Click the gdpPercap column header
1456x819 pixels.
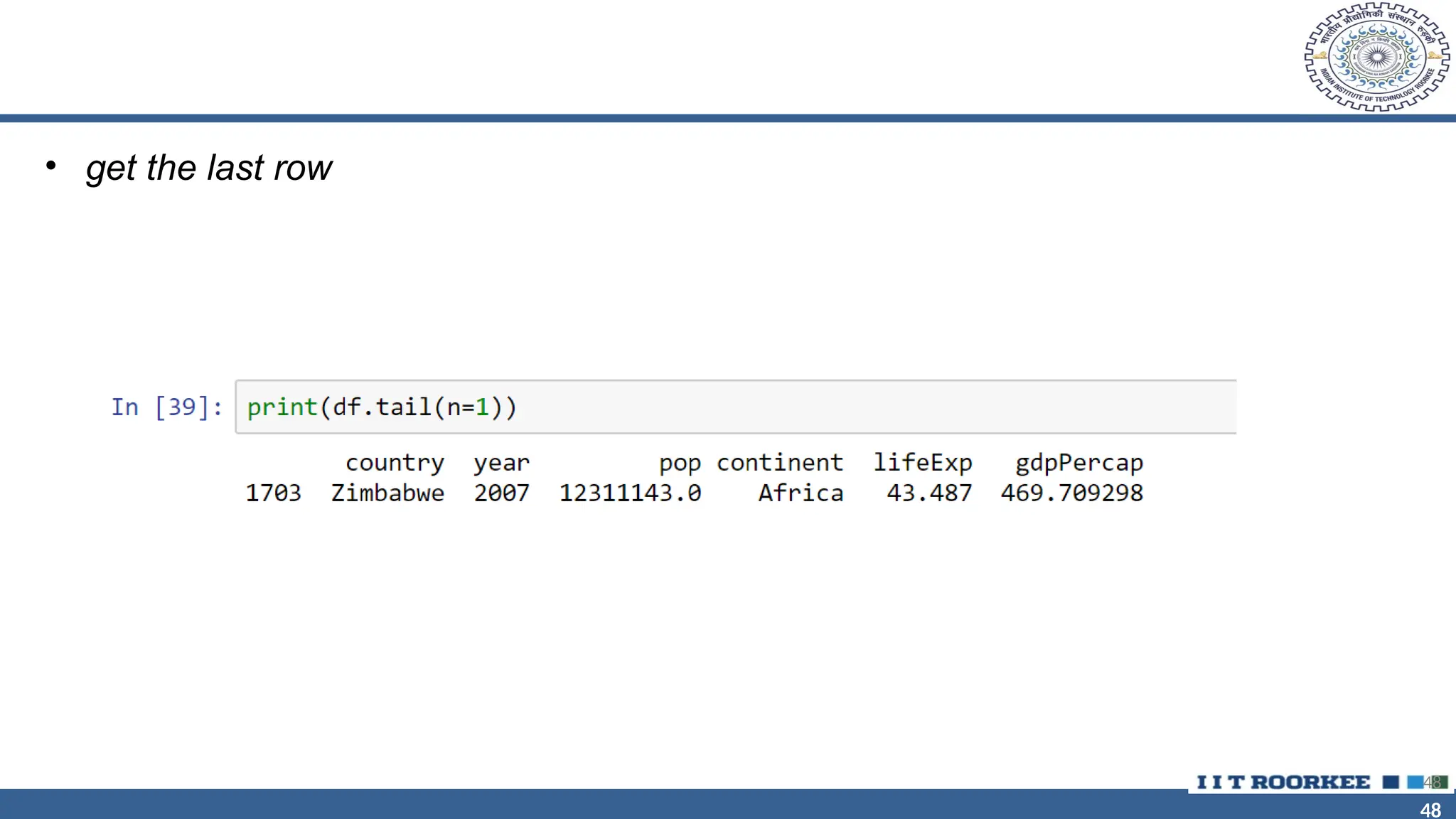coord(1078,464)
